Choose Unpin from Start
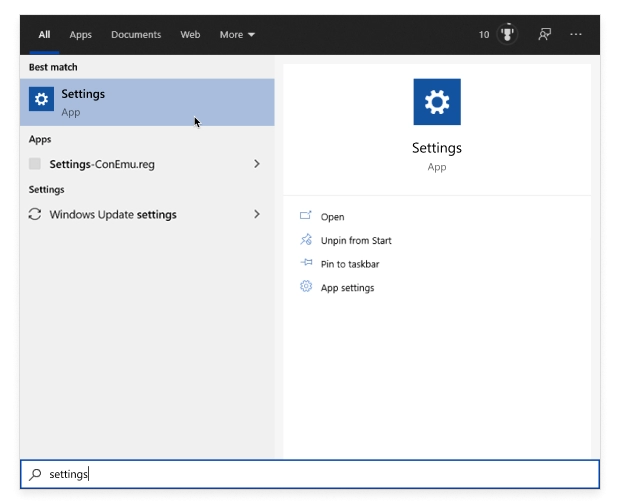This screenshot has height=504, width=620. point(355,241)
